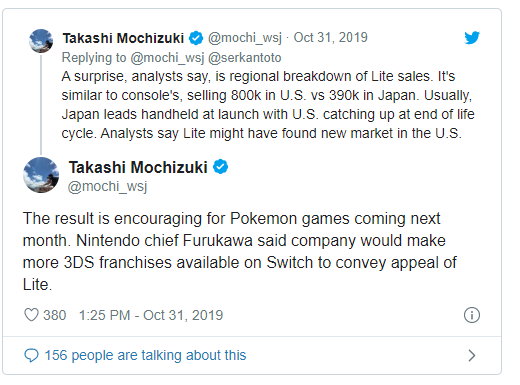Open Takashi Mochizuki name in top tweet

(x=123, y=38)
